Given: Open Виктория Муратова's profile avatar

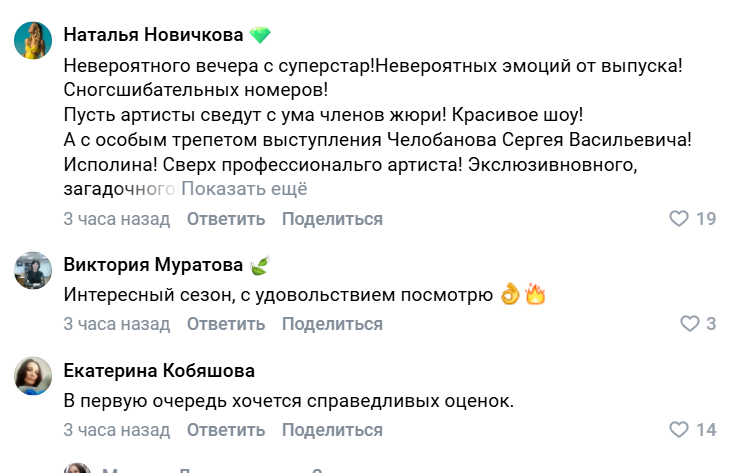Looking at the screenshot, I should [x=33, y=271].
